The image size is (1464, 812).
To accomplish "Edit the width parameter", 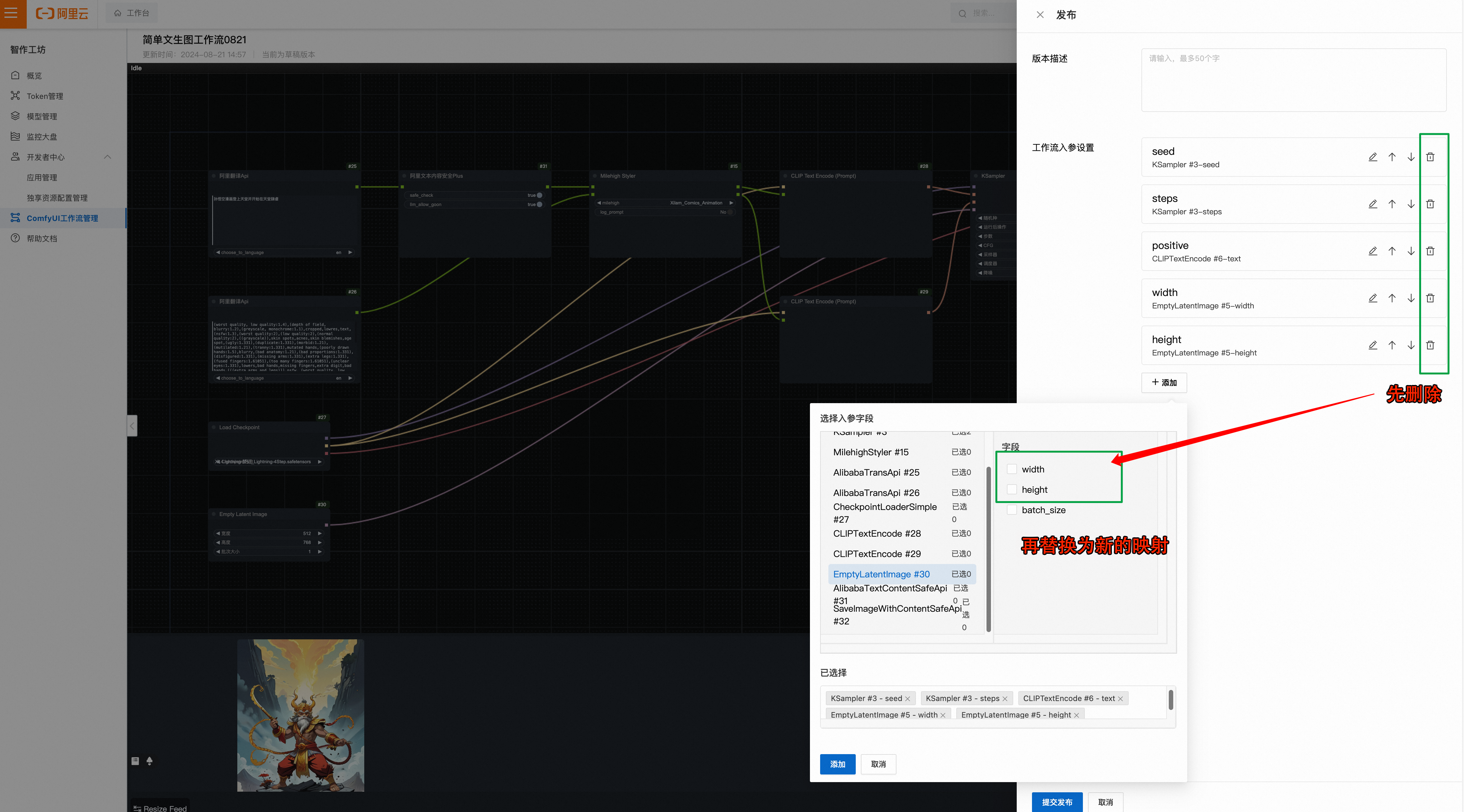I will click(x=1372, y=298).
